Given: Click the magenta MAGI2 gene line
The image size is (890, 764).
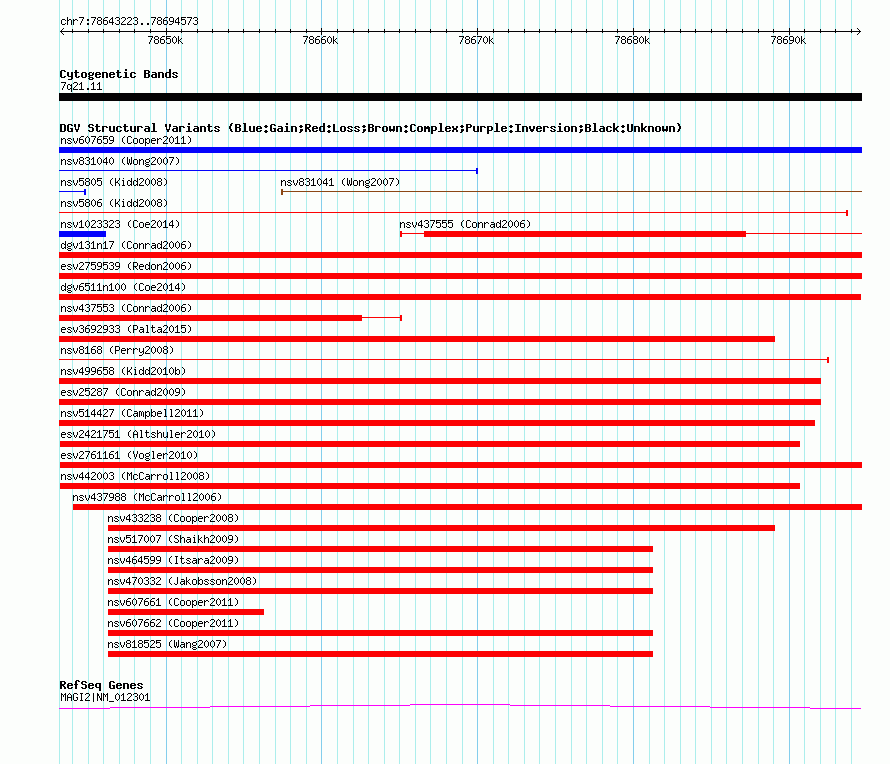Looking at the screenshot, I should [460, 707].
